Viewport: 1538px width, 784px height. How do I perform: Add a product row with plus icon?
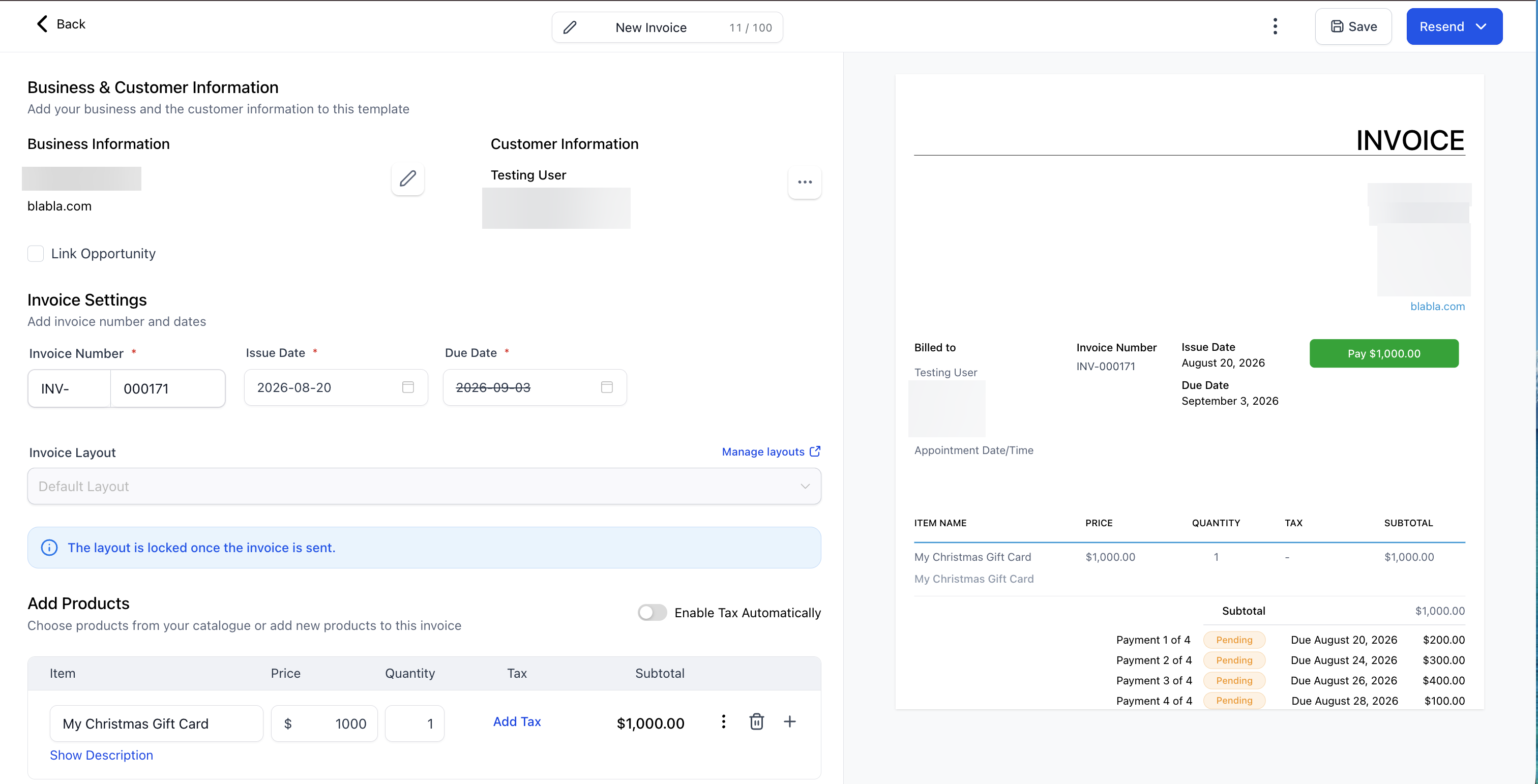[x=789, y=721]
